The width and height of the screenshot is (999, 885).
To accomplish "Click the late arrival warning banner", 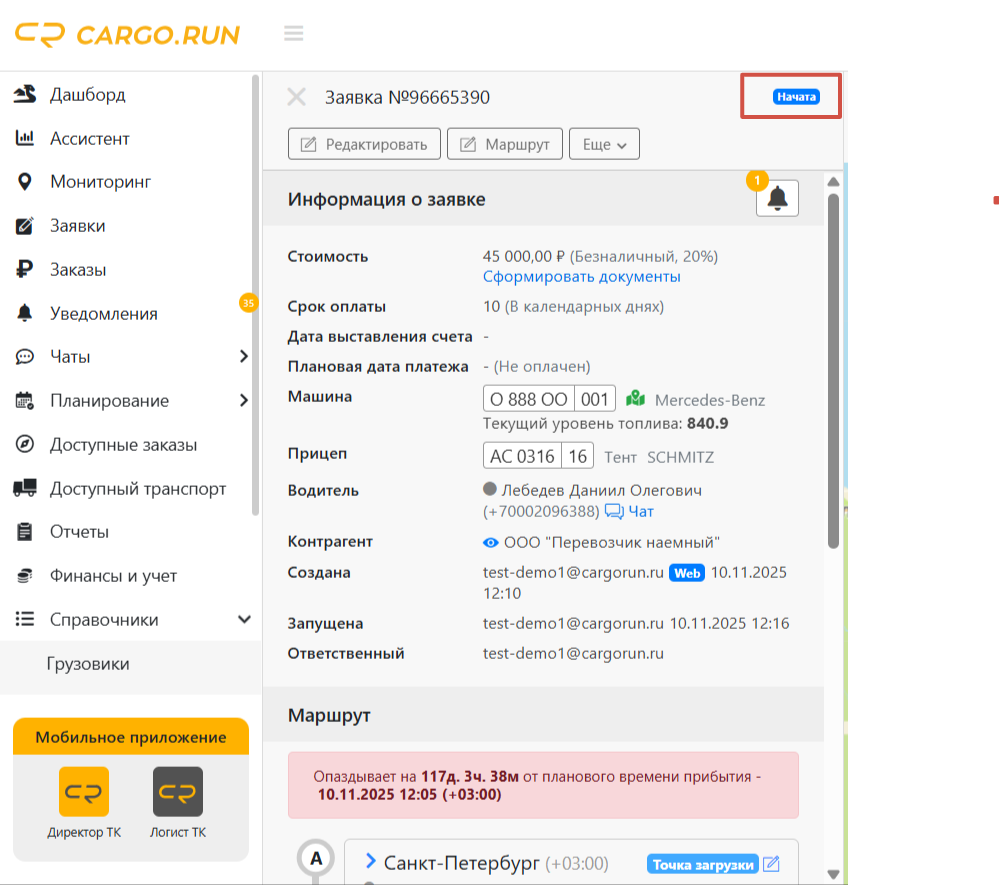I will tap(543, 786).
